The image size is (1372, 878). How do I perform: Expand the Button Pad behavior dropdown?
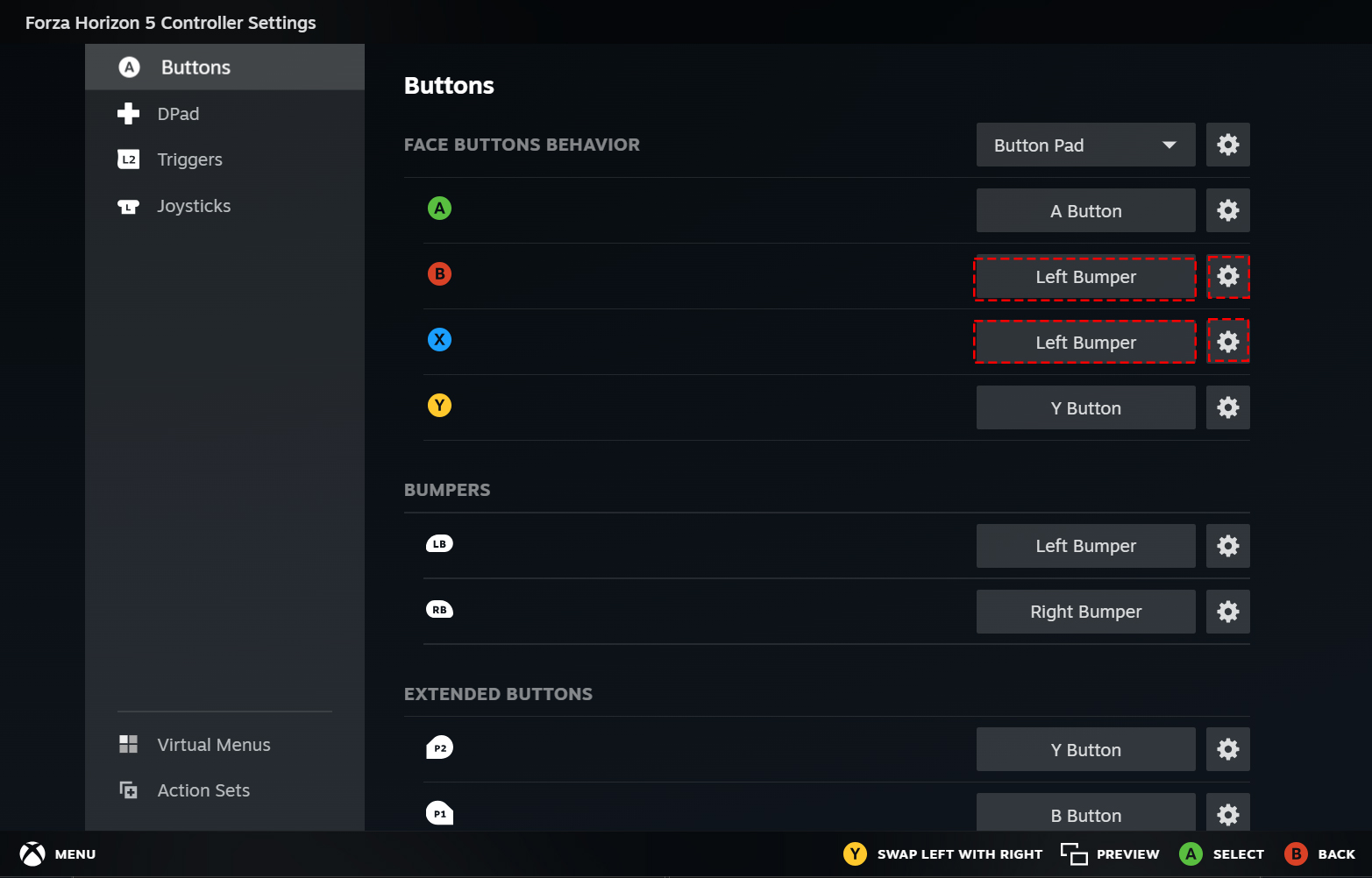pyautogui.click(x=1085, y=145)
